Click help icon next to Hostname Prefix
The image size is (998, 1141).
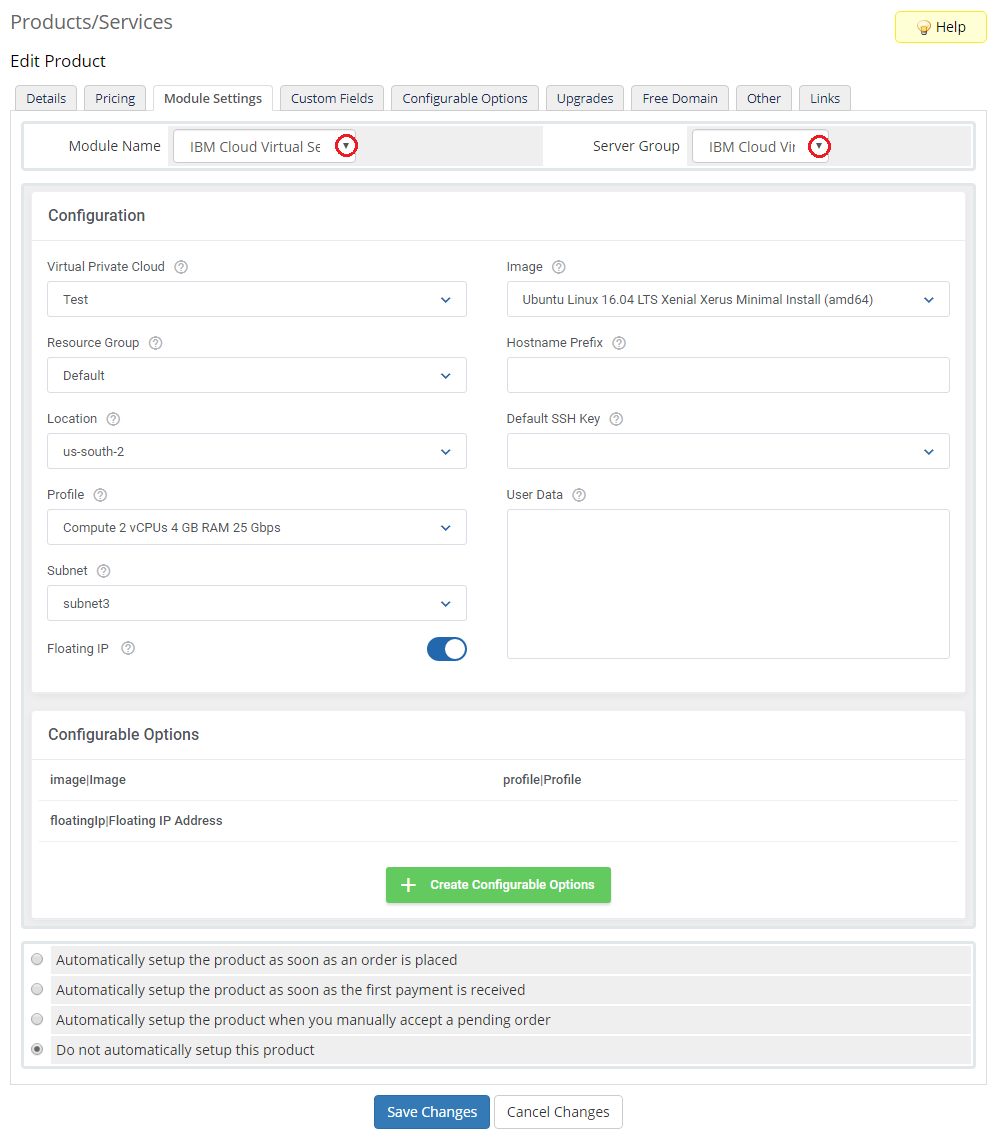click(619, 343)
